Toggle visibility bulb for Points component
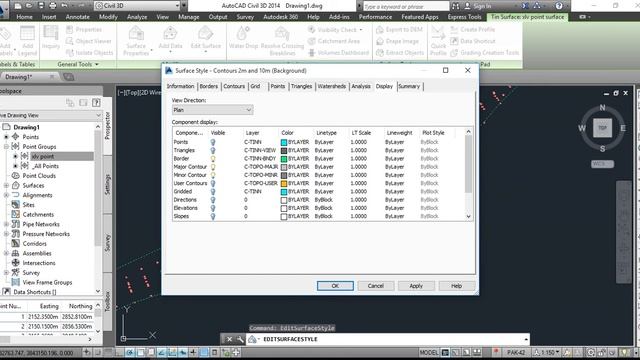The height and width of the screenshot is (360, 640). [213, 142]
